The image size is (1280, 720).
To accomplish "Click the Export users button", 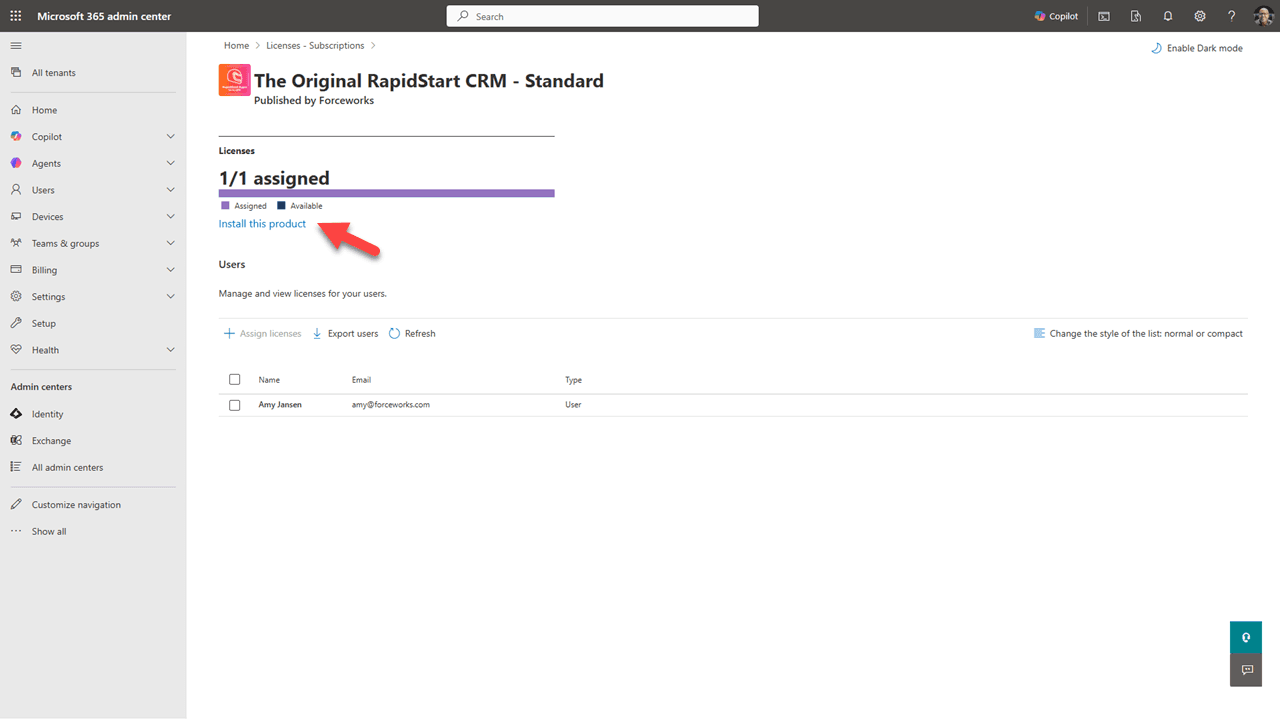I will [346, 334].
